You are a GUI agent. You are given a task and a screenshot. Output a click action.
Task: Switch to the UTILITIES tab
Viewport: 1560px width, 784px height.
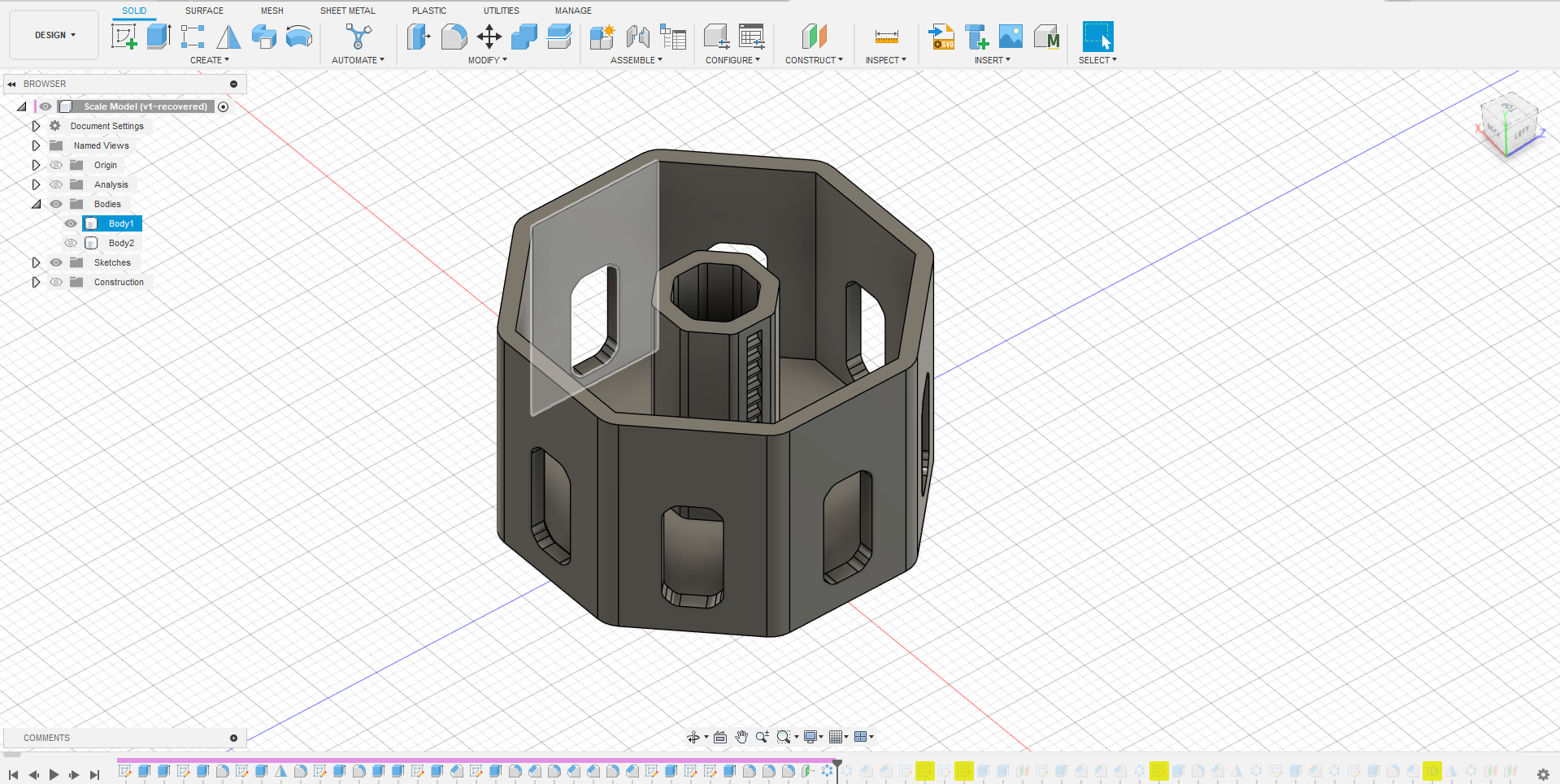click(502, 11)
